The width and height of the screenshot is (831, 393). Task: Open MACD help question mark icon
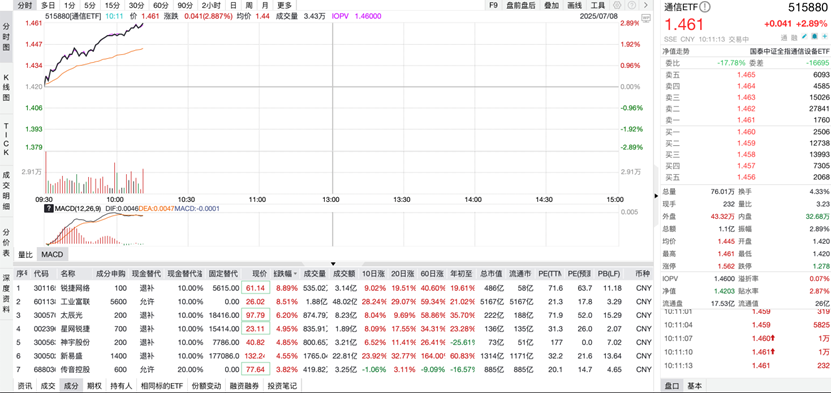coord(49,209)
